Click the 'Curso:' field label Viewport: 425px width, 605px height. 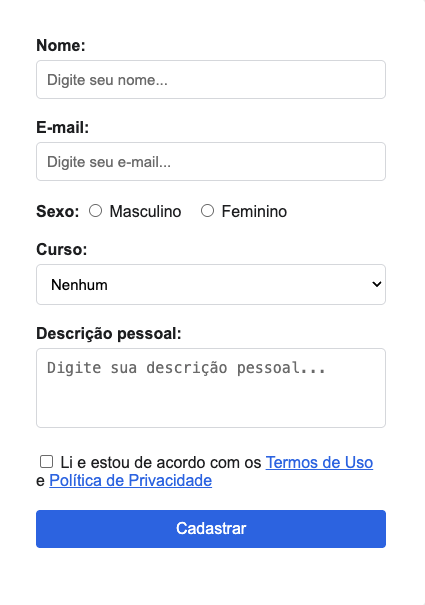click(62, 249)
